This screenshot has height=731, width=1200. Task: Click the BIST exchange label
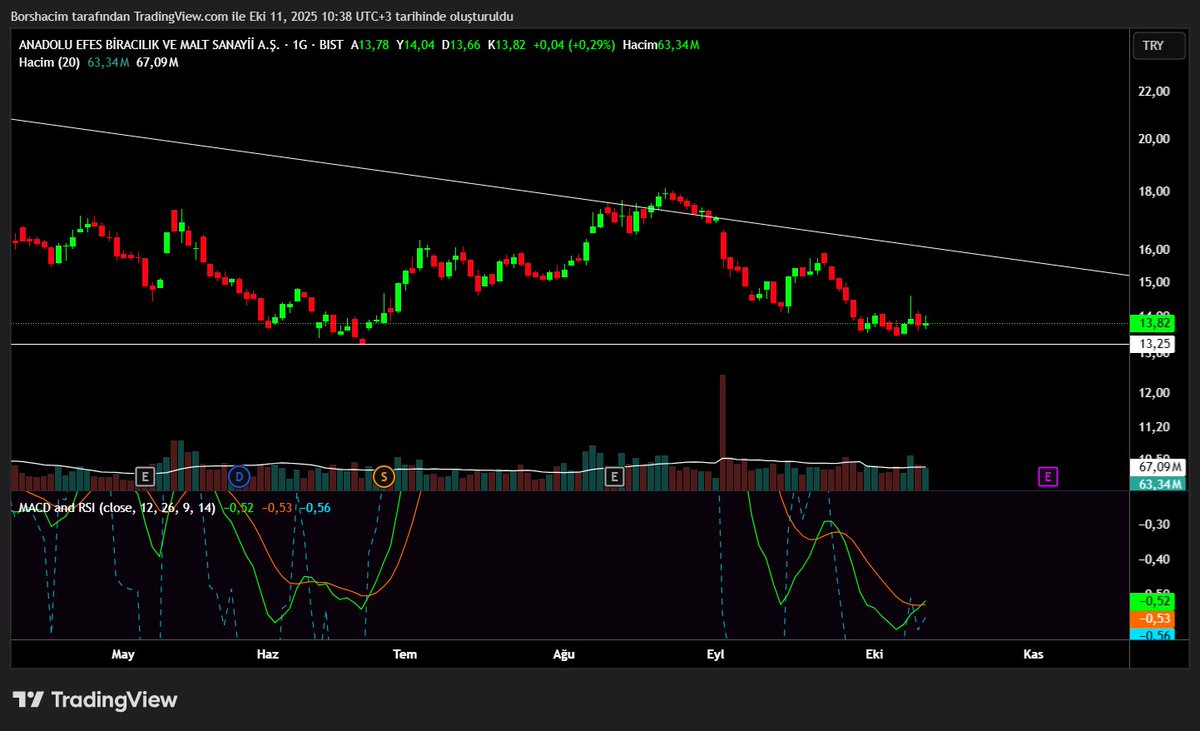click(x=331, y=45)
